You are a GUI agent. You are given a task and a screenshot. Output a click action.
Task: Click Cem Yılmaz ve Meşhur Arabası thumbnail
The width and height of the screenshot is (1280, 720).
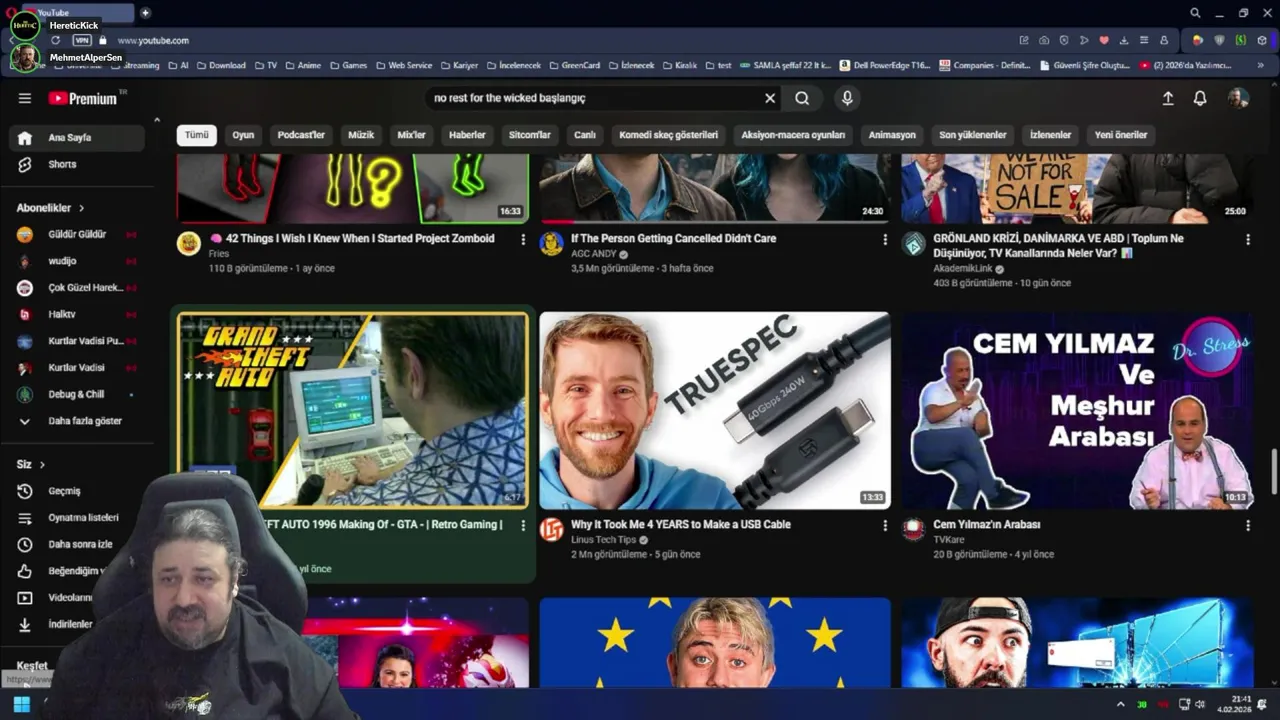[1077, 411]
